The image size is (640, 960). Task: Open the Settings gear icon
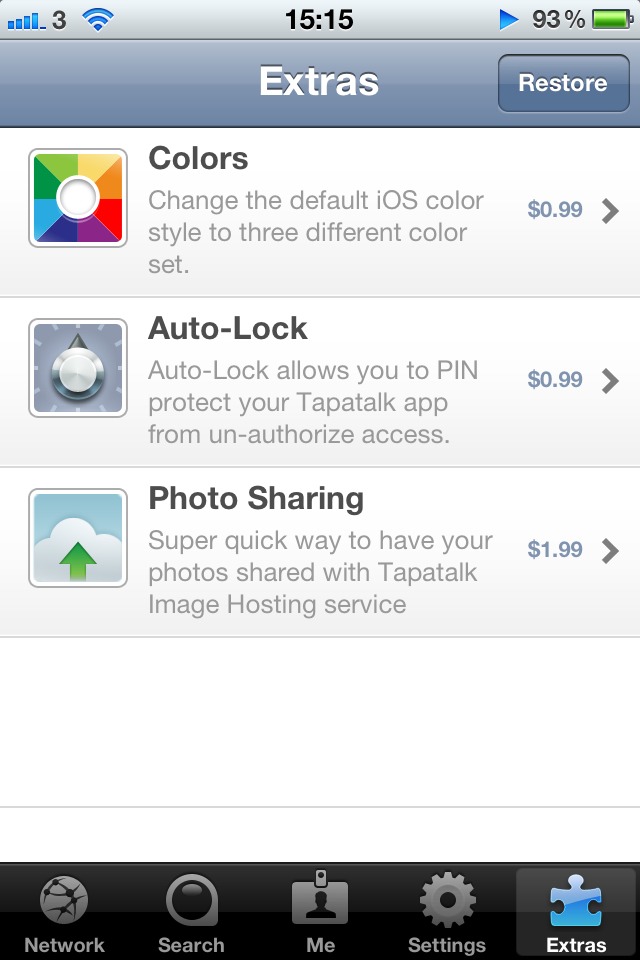click(x=447, y=901)
